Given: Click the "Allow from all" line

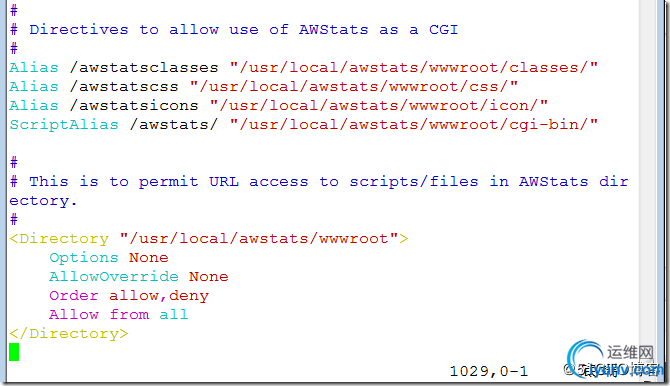Looking at the screenshot, I should [118, 315].
